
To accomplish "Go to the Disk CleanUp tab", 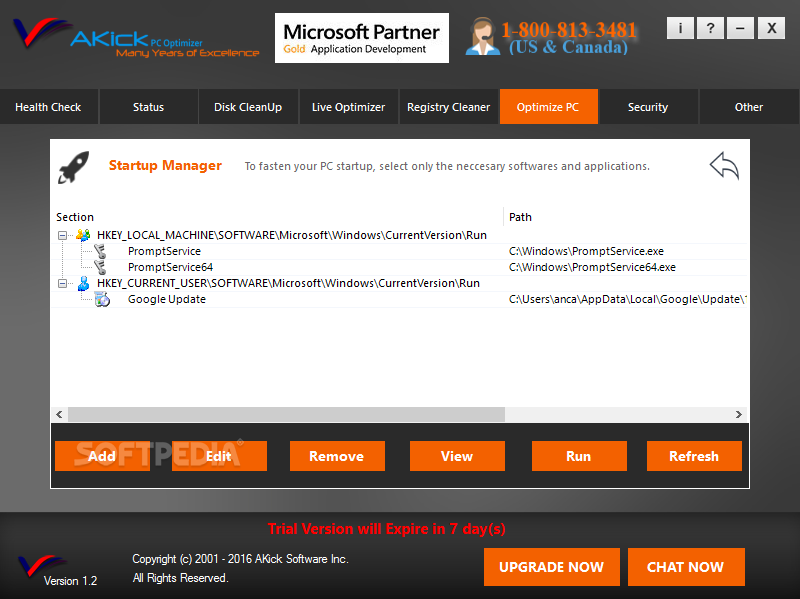I will tap(248, 107).
